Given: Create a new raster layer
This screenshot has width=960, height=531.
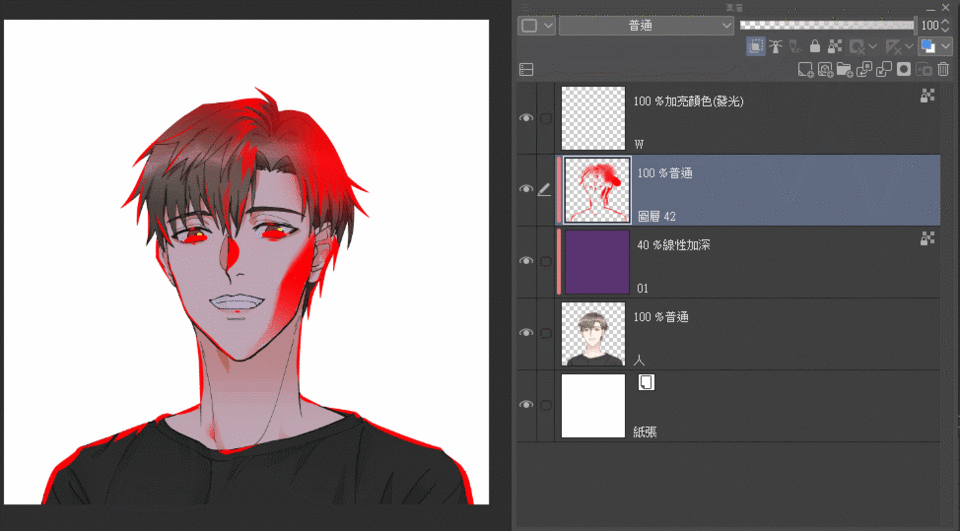Looking at the screenshot, I should click(806, 70).
